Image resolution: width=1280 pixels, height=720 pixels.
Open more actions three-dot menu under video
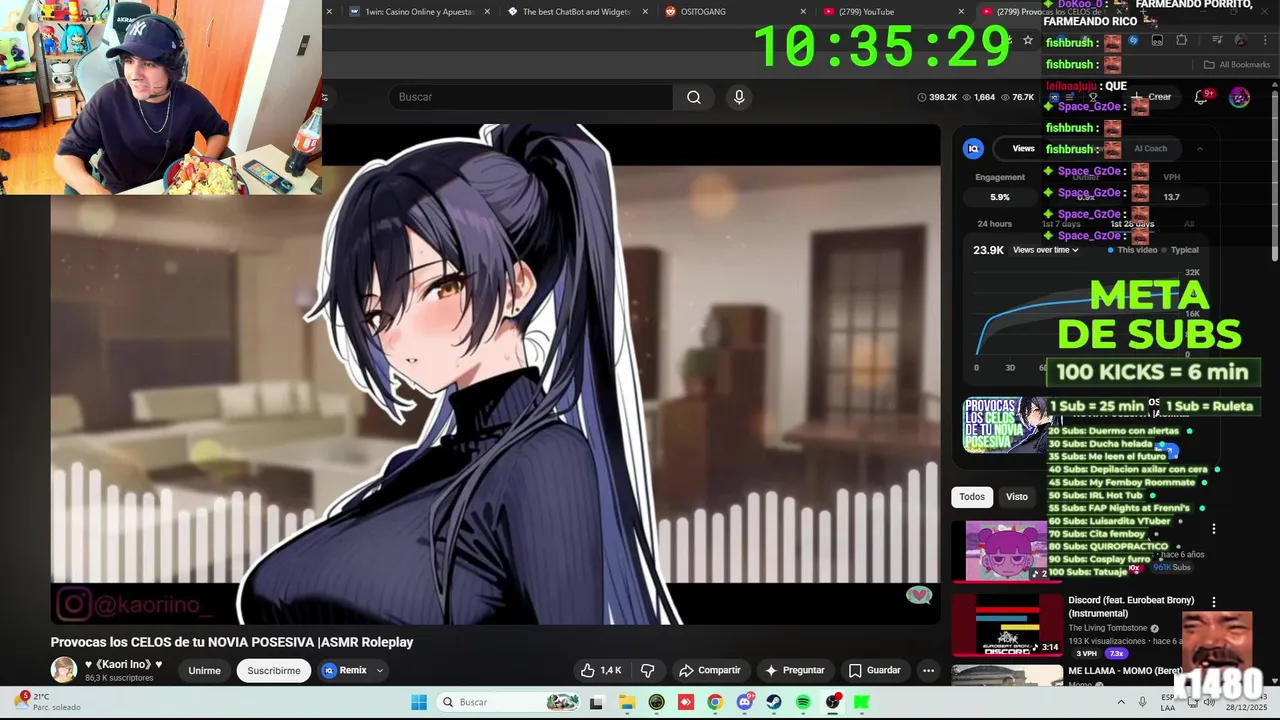click(x=928, y=670)
